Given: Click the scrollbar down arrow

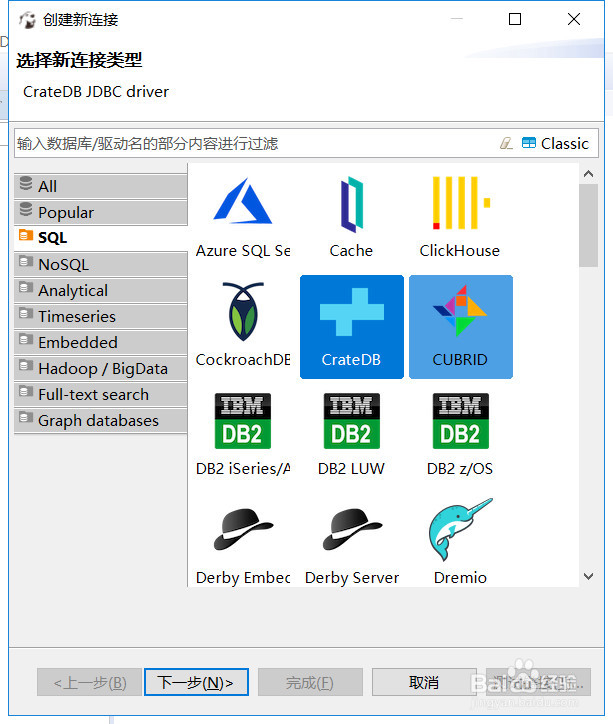Looking at the screenshot, I should (x=588, y=576).
